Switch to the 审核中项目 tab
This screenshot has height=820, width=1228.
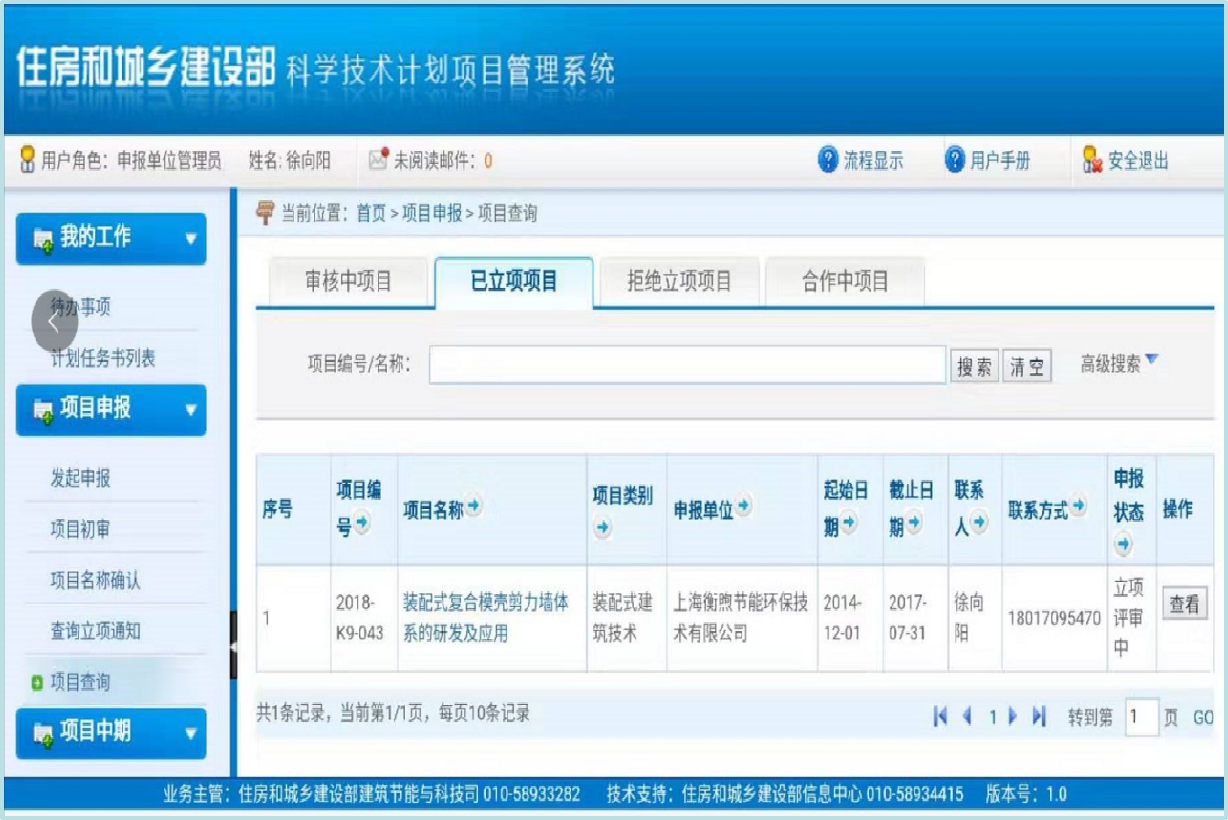click(348, 282)
